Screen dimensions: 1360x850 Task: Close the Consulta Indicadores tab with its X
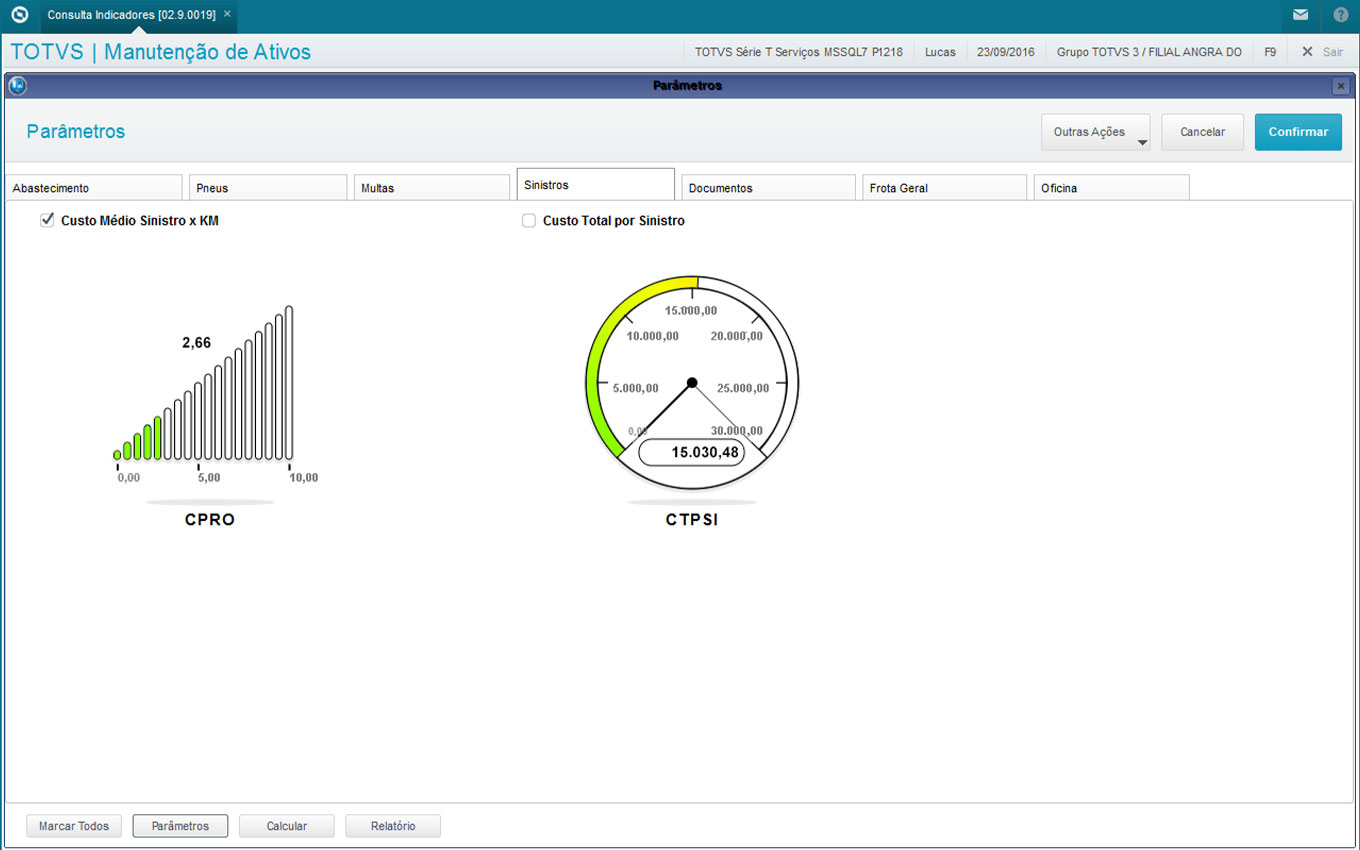coord(227,14)
